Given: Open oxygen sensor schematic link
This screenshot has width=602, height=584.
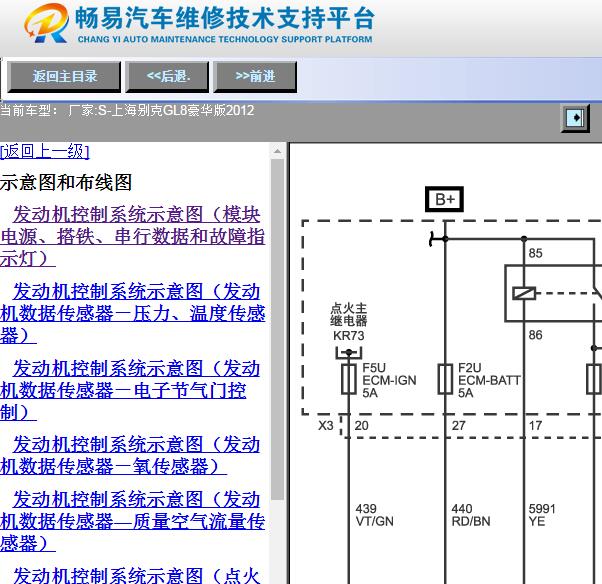Looking at the screenshot, I should tap(131, 455).
